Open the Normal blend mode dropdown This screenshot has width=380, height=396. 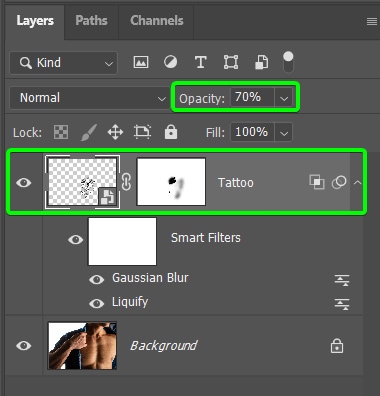tap(89, 98)
